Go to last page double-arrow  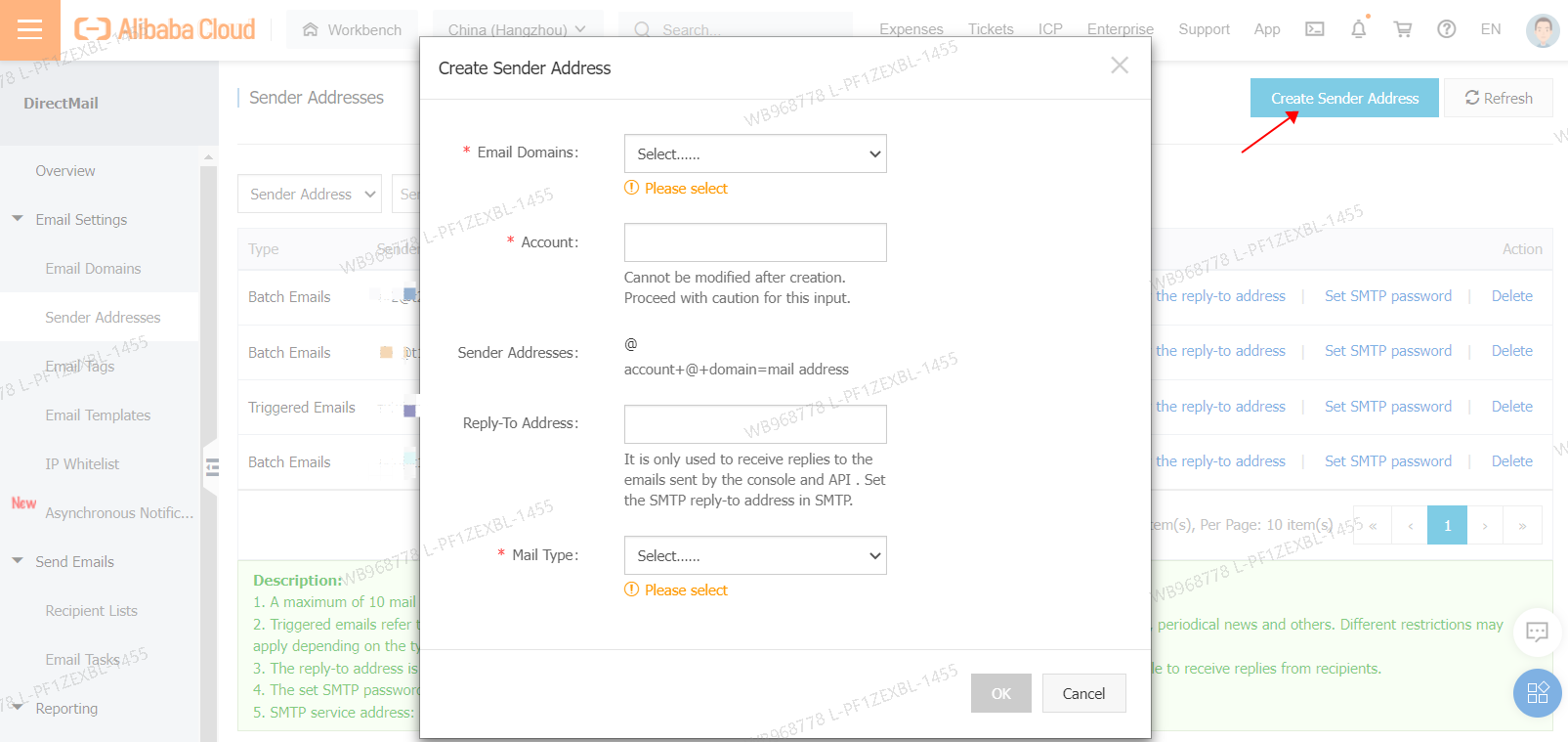tap(1522, 525)
